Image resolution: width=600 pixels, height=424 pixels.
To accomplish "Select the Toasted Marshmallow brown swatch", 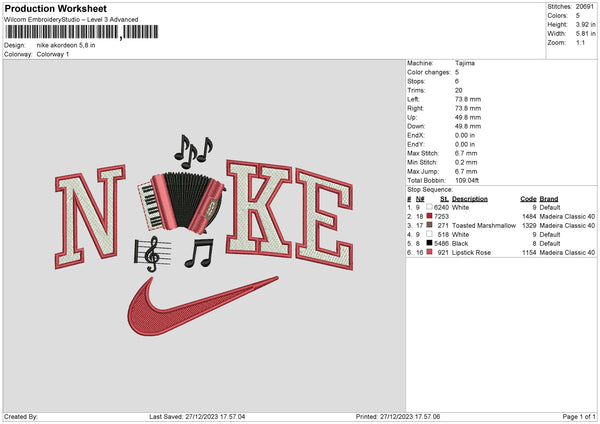I will pyautogui.click(x=429, y=225).
